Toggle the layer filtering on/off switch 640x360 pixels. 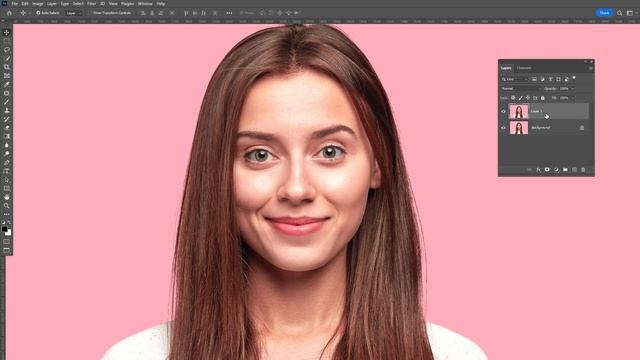[x=574, y=78]
